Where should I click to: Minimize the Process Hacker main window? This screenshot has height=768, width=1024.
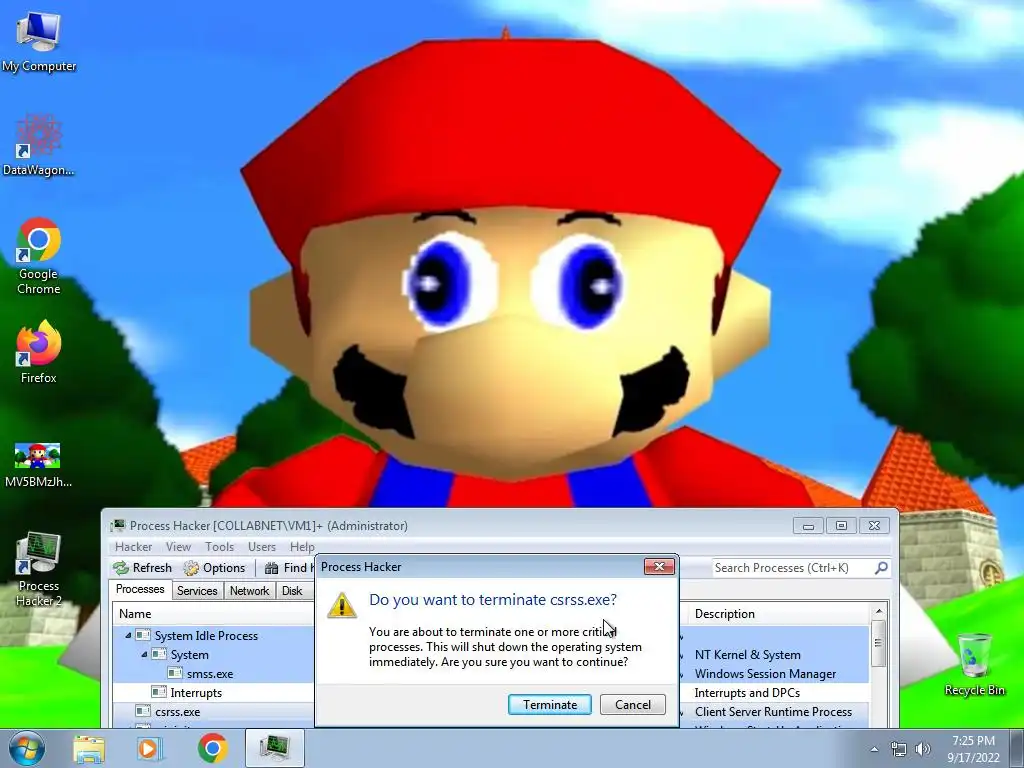[x=808, y=525]
